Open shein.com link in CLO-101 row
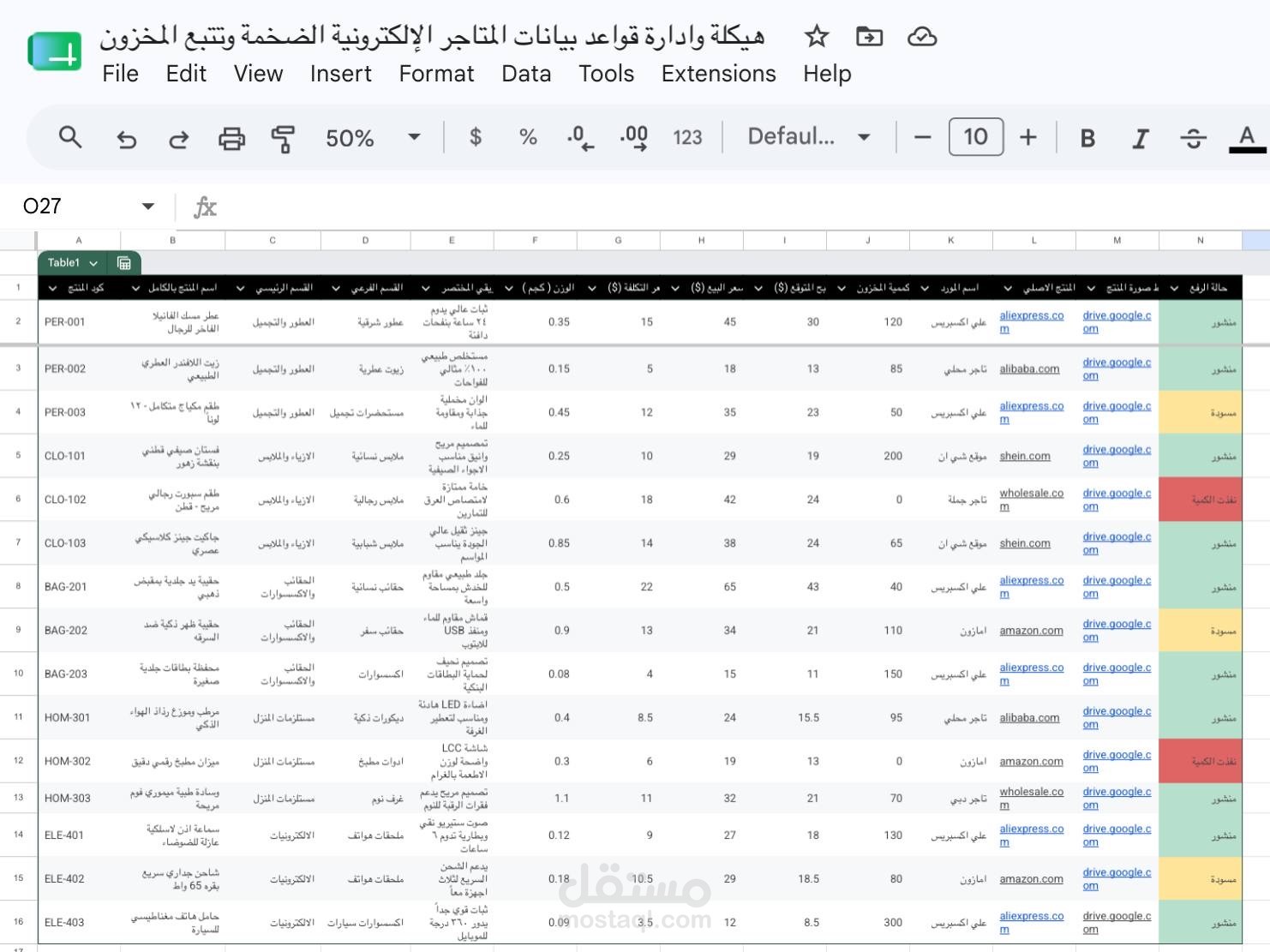The width and height of the screenshot is (1270, 952). point(1025,456)
